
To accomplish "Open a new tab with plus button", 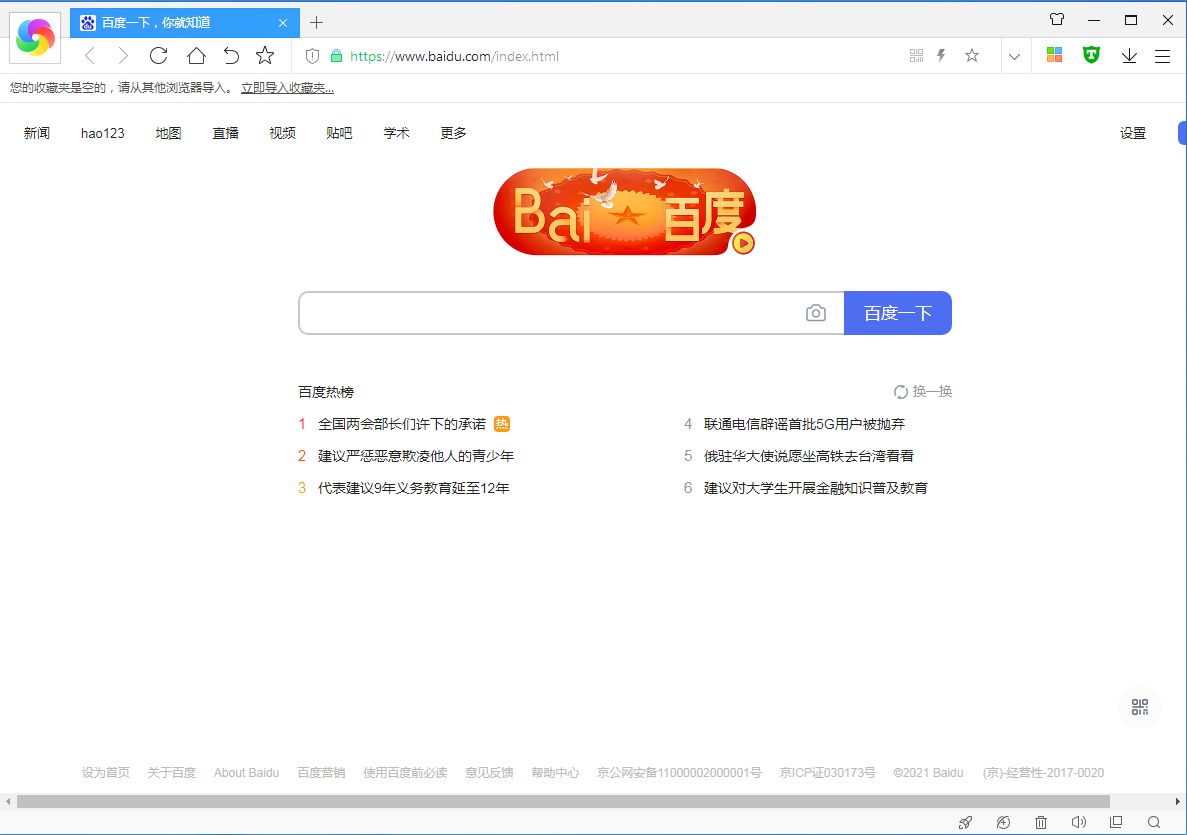I will [x=317, y=22].
